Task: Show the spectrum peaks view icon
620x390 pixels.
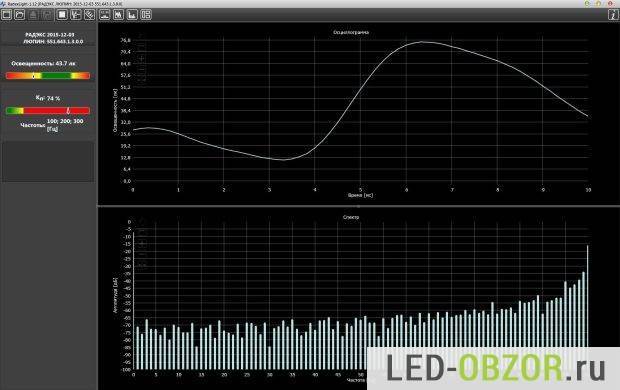Action: click(118, 15)
